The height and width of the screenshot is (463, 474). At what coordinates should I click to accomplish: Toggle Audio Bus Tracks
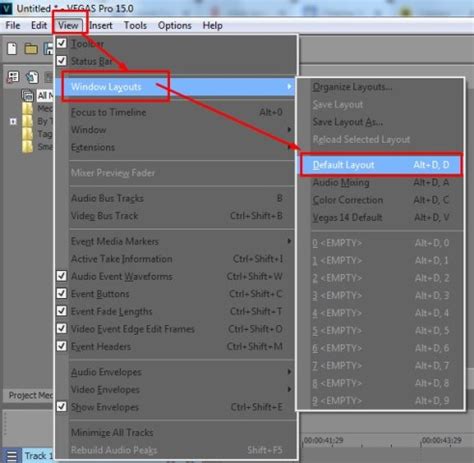175,198
